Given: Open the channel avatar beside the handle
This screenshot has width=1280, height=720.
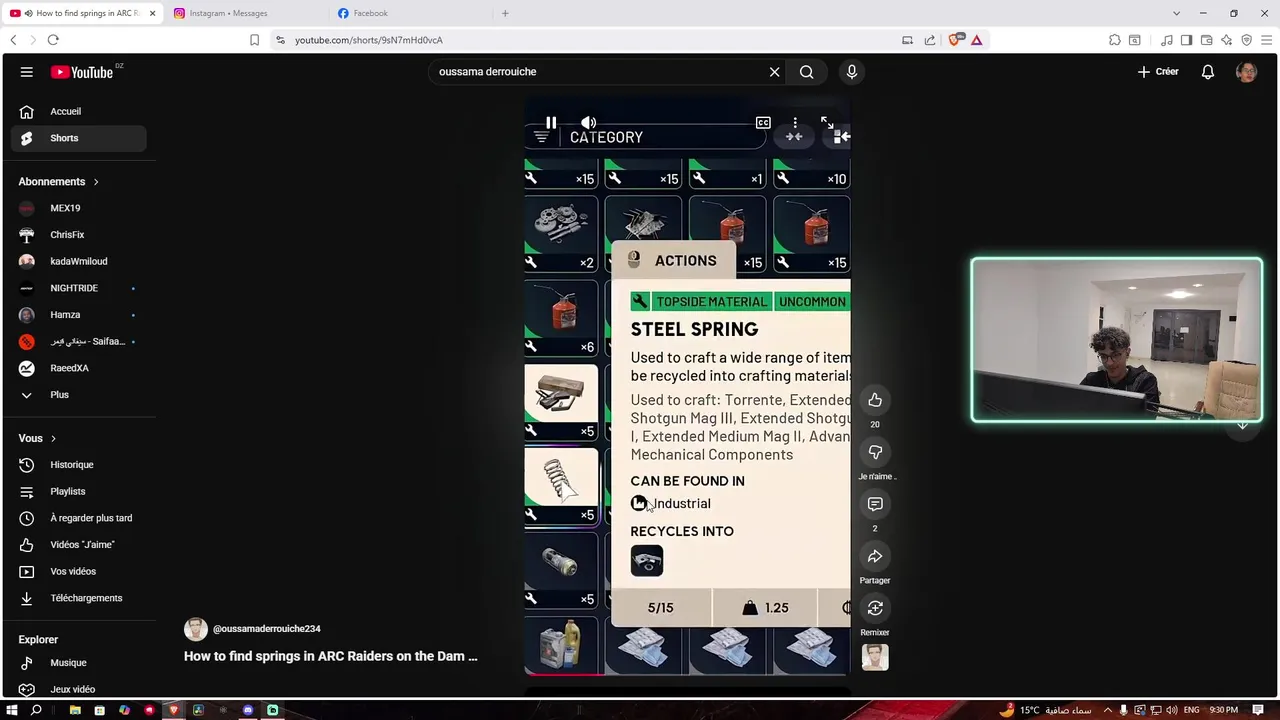Looking at the screenshot, I should [195, 629].
